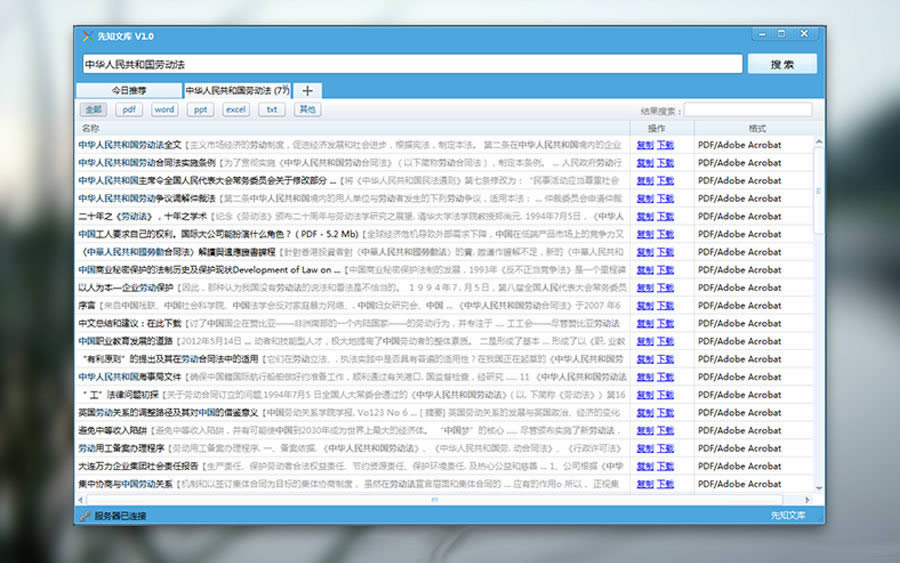Filter results by 全部 (all formats)
Image resolution: width=900 pixels, height=563 pixels.
pyautogui.click(x=93, y=110)
